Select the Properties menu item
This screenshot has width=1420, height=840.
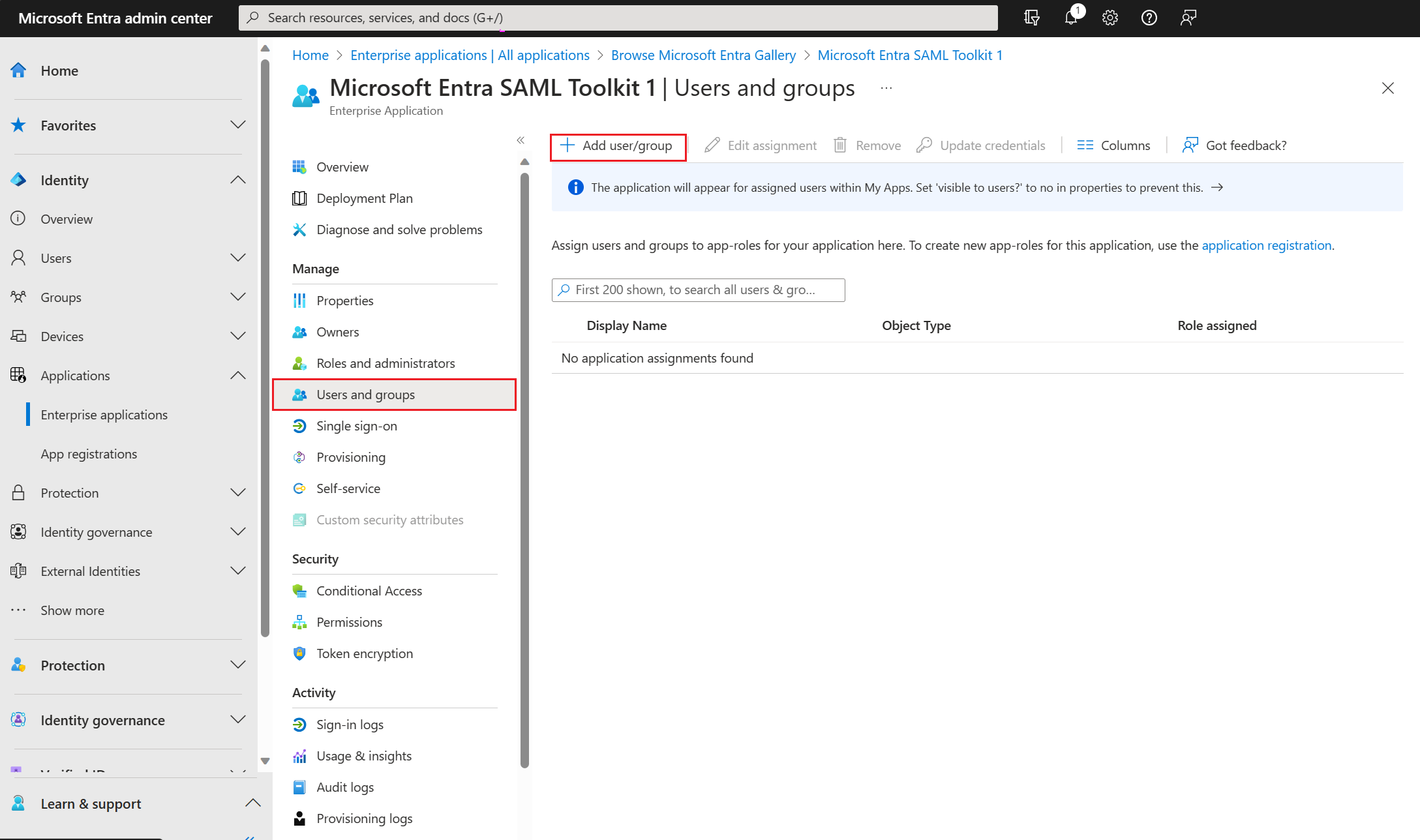(x=344, y=300)
